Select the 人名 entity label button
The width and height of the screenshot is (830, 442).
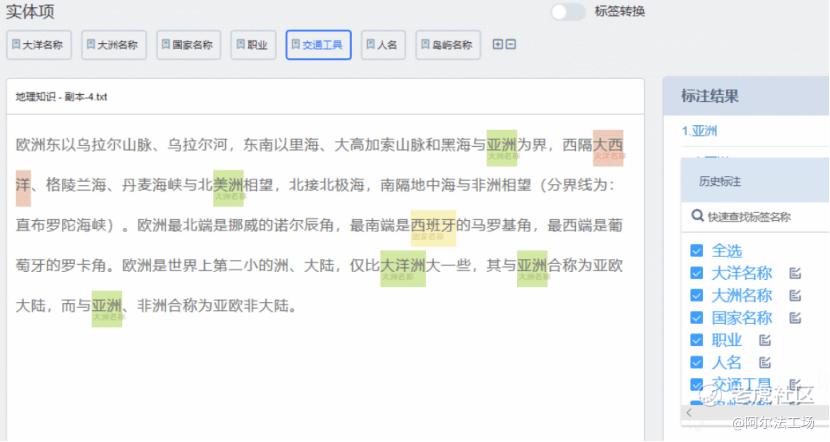coord(383,45)
